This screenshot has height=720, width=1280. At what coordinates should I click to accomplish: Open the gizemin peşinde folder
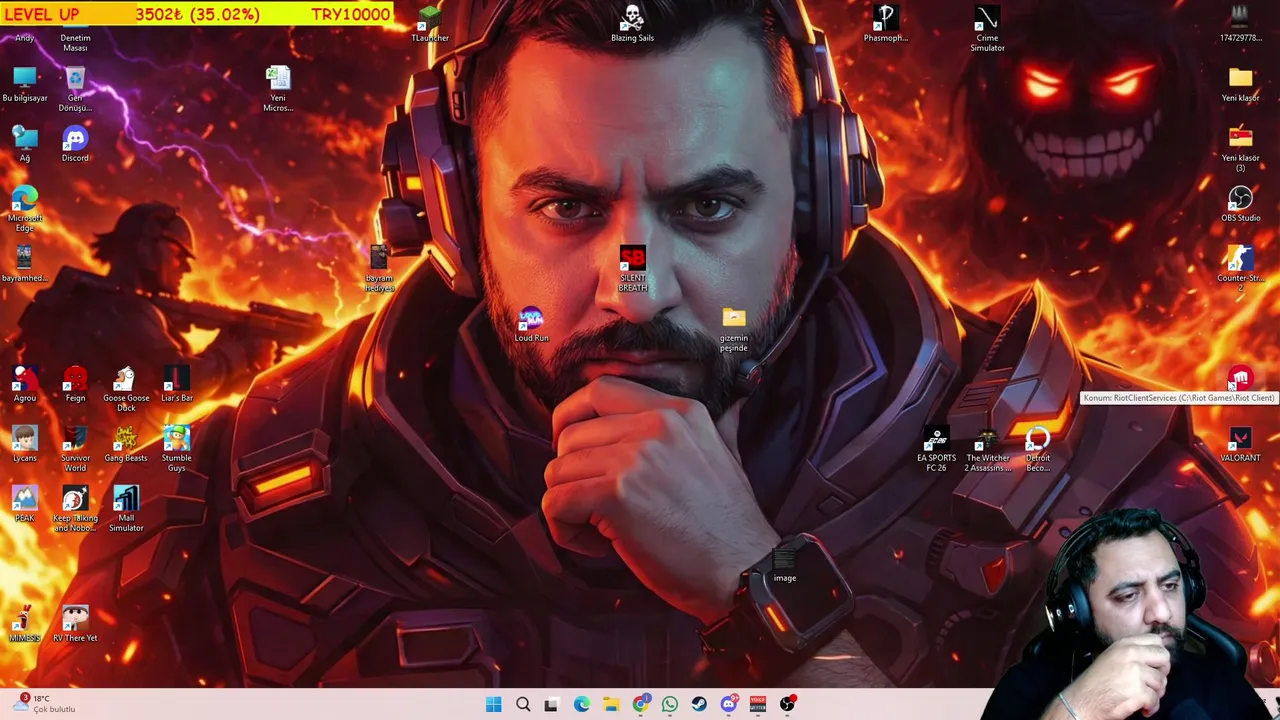[x=733, y=330]
